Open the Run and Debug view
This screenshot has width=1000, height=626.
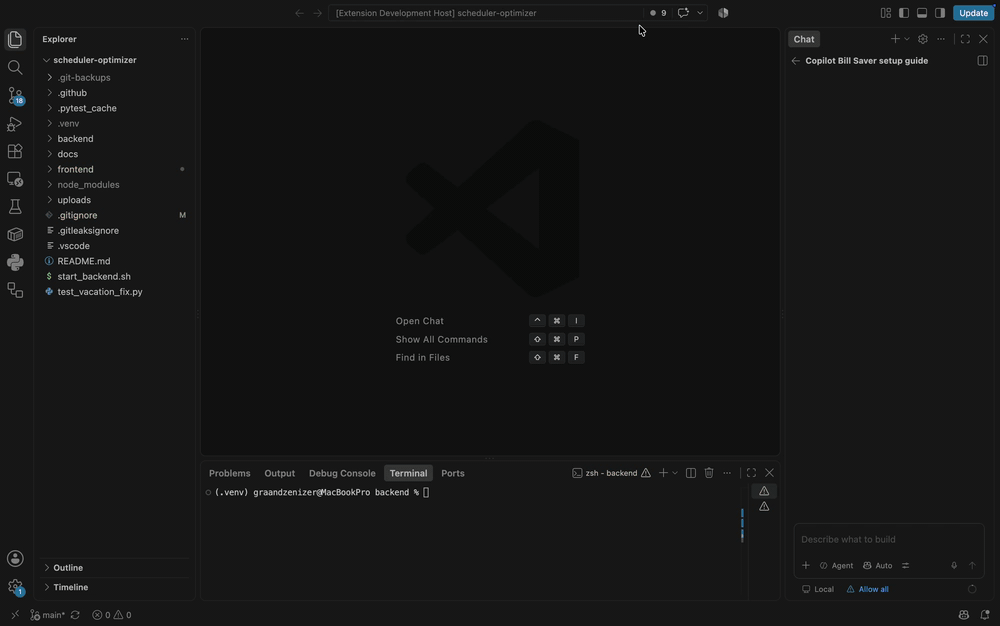click(15, 124)
